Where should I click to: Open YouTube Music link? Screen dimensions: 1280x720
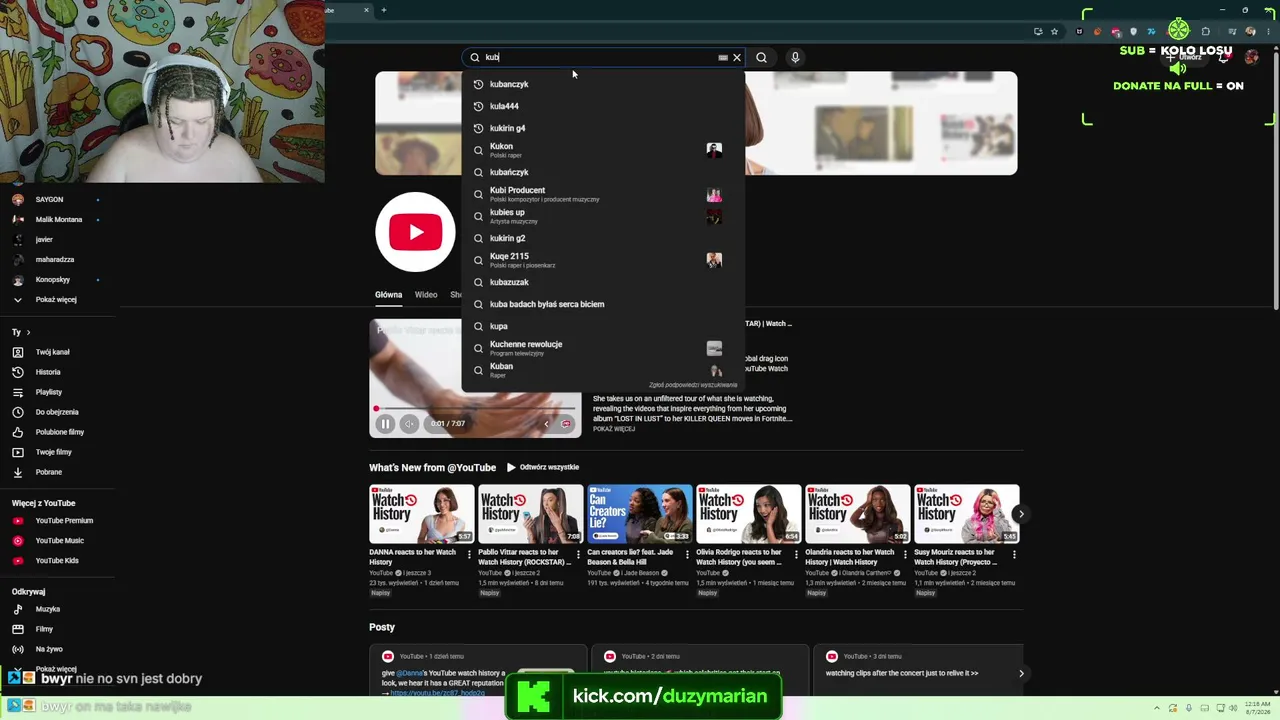pyautogui.click(x=57, y=541)
